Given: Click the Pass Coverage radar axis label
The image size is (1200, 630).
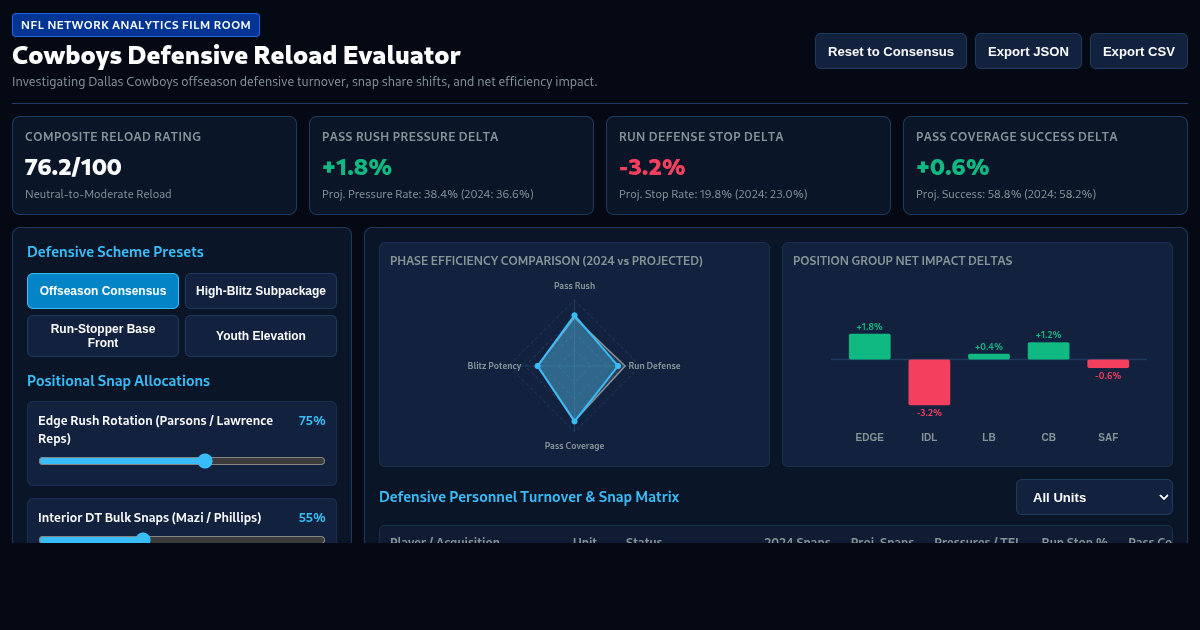Looking at the screenshot, I should click(x=574, y=446).
